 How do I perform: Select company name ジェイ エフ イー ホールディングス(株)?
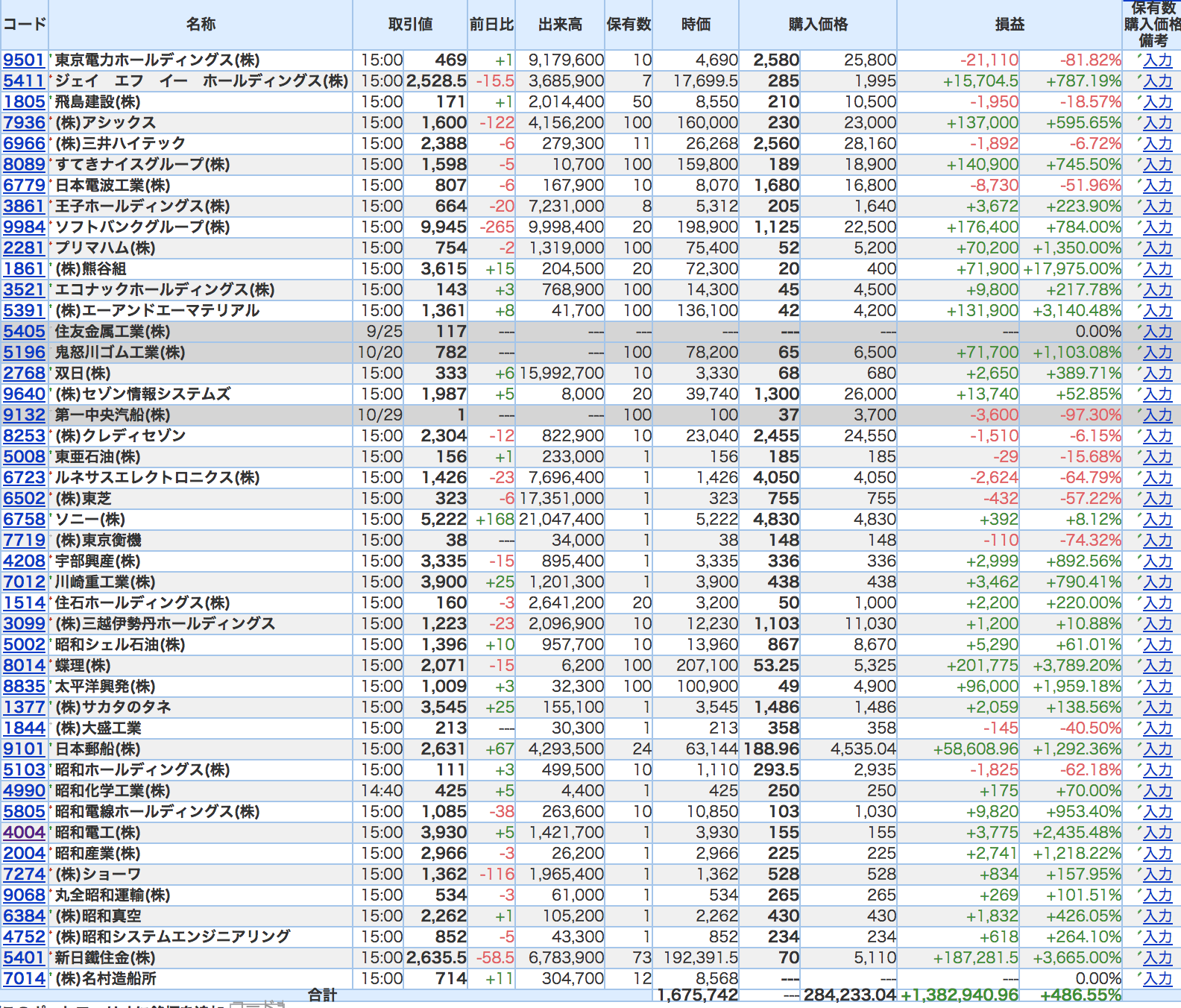click(202, 81)
